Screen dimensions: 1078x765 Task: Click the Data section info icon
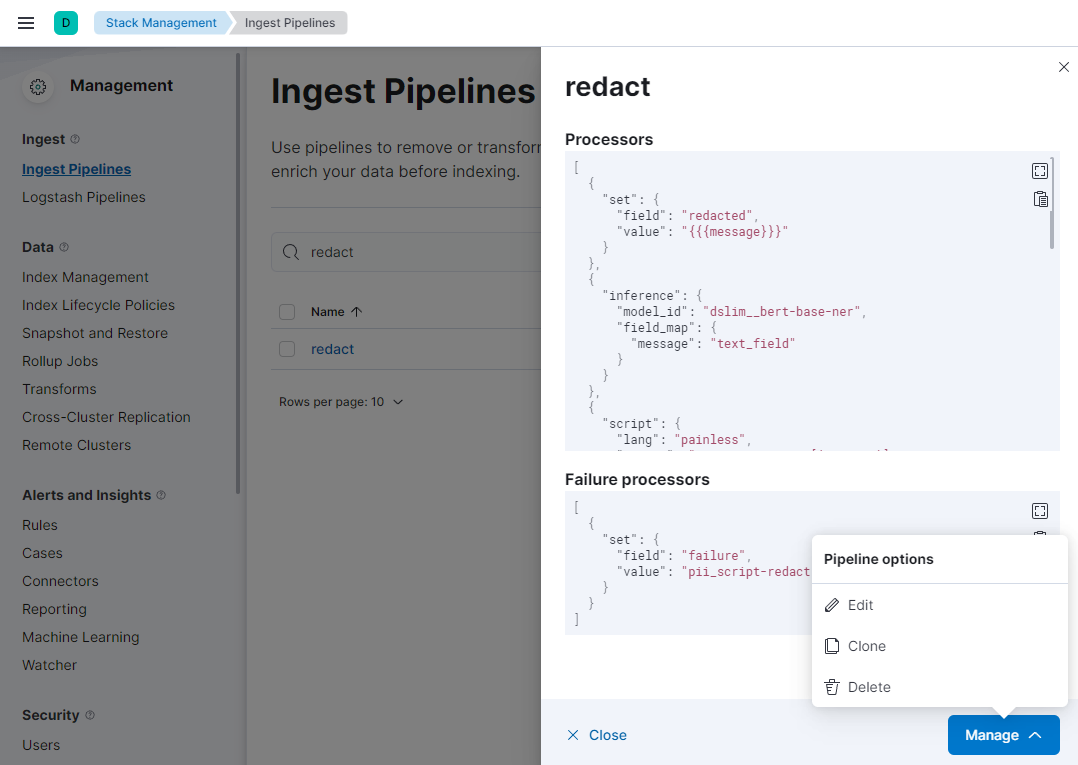click(64, 247)
